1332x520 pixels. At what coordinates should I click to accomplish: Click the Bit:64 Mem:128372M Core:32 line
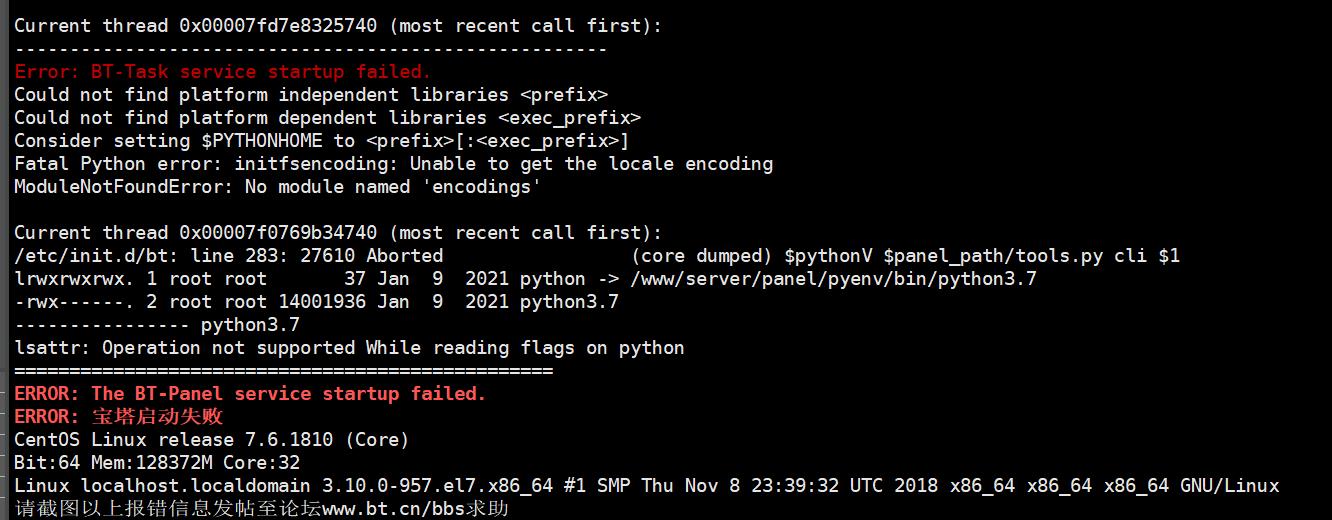[157, 463]
